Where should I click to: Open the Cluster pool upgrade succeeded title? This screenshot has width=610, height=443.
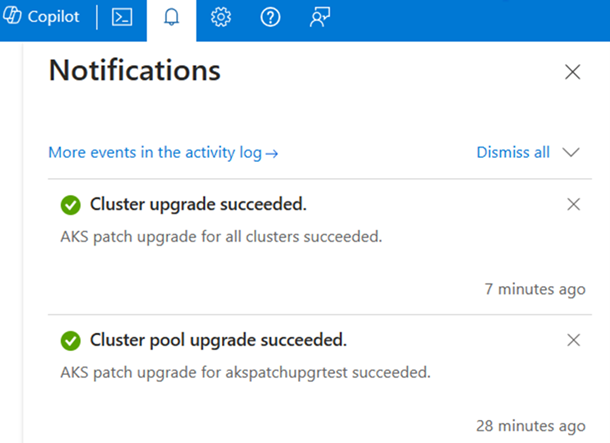[218, 341]
